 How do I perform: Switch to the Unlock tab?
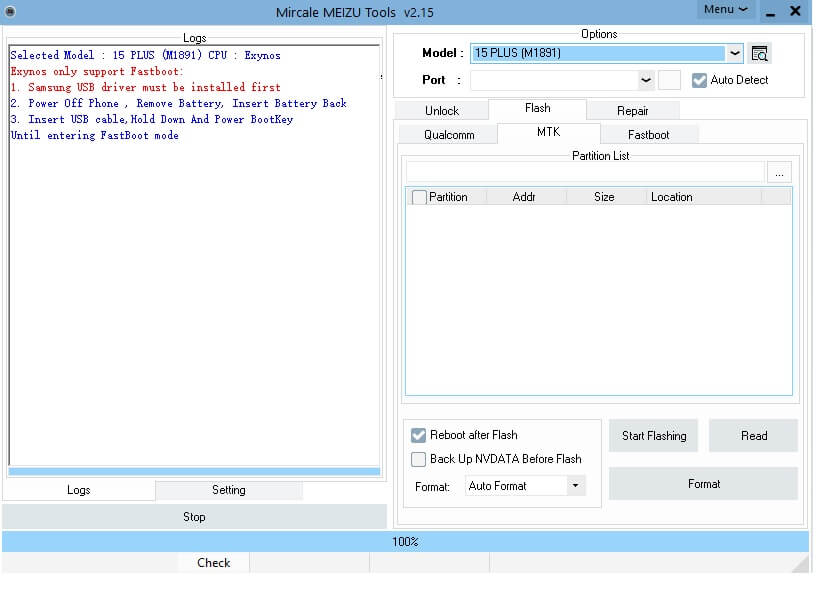pos(441,111)
